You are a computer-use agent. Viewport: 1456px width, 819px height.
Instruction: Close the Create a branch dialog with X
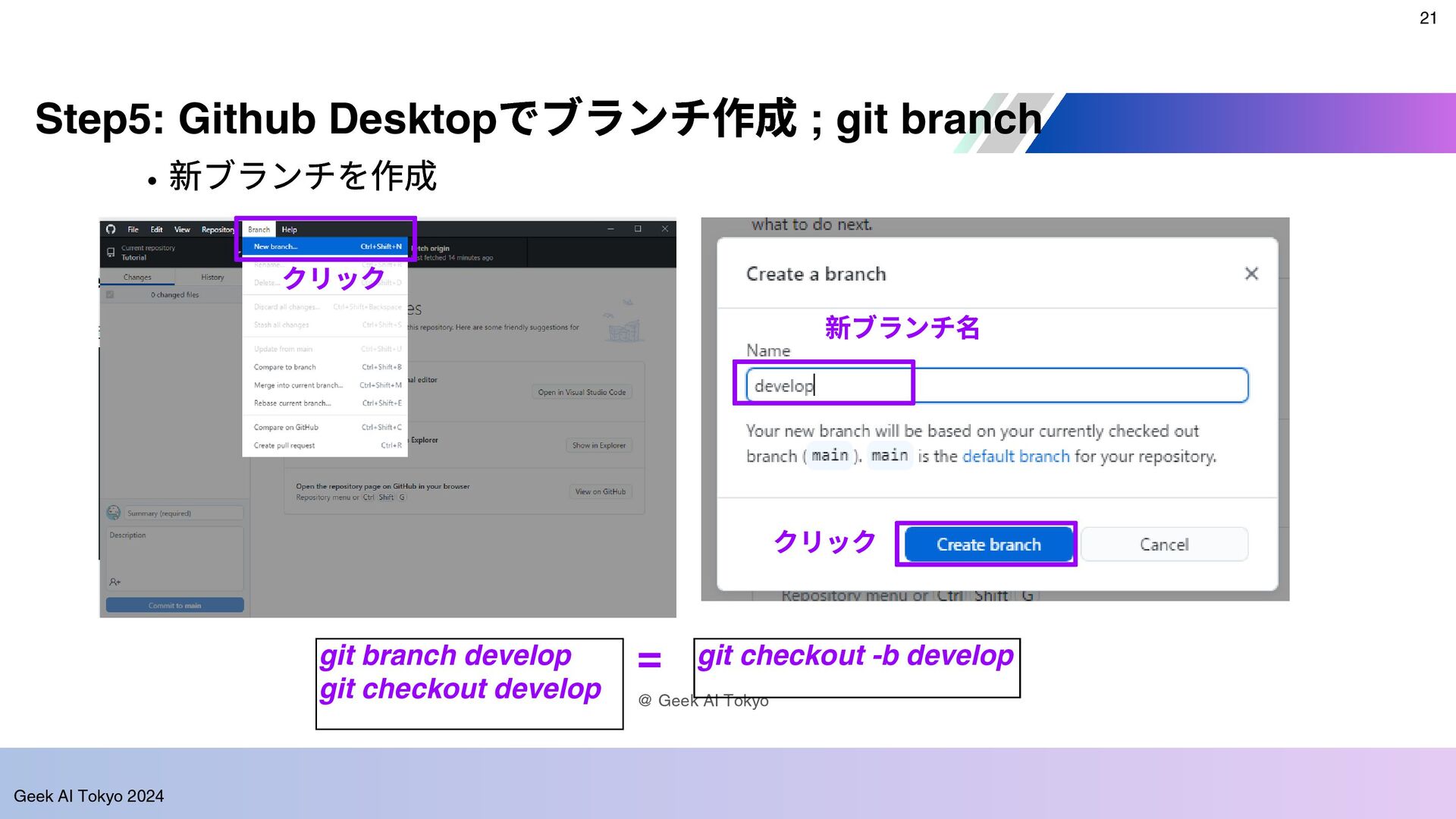pos(1251,274)
